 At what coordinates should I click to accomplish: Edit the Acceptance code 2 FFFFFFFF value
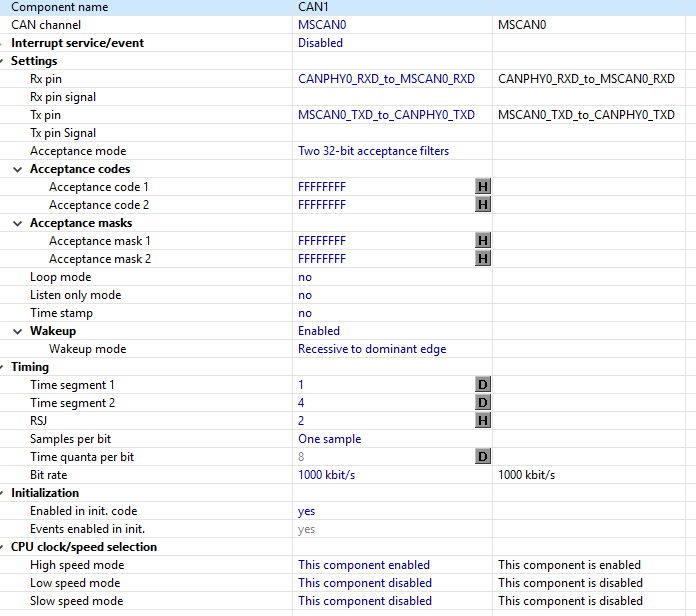pyautogui.click(x=322, y=205)
